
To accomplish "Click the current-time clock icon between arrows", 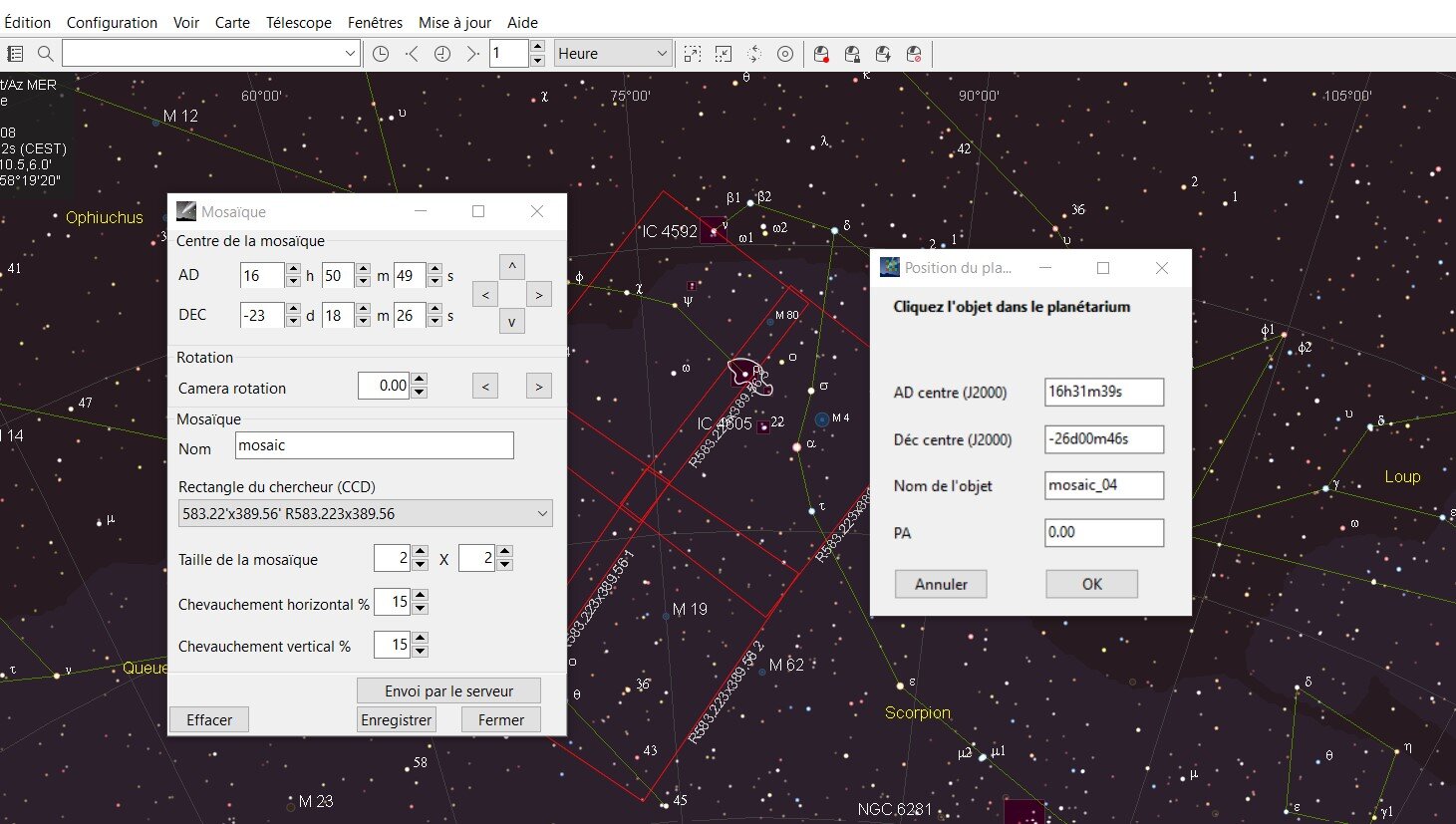I will click(x=442, y=54).
